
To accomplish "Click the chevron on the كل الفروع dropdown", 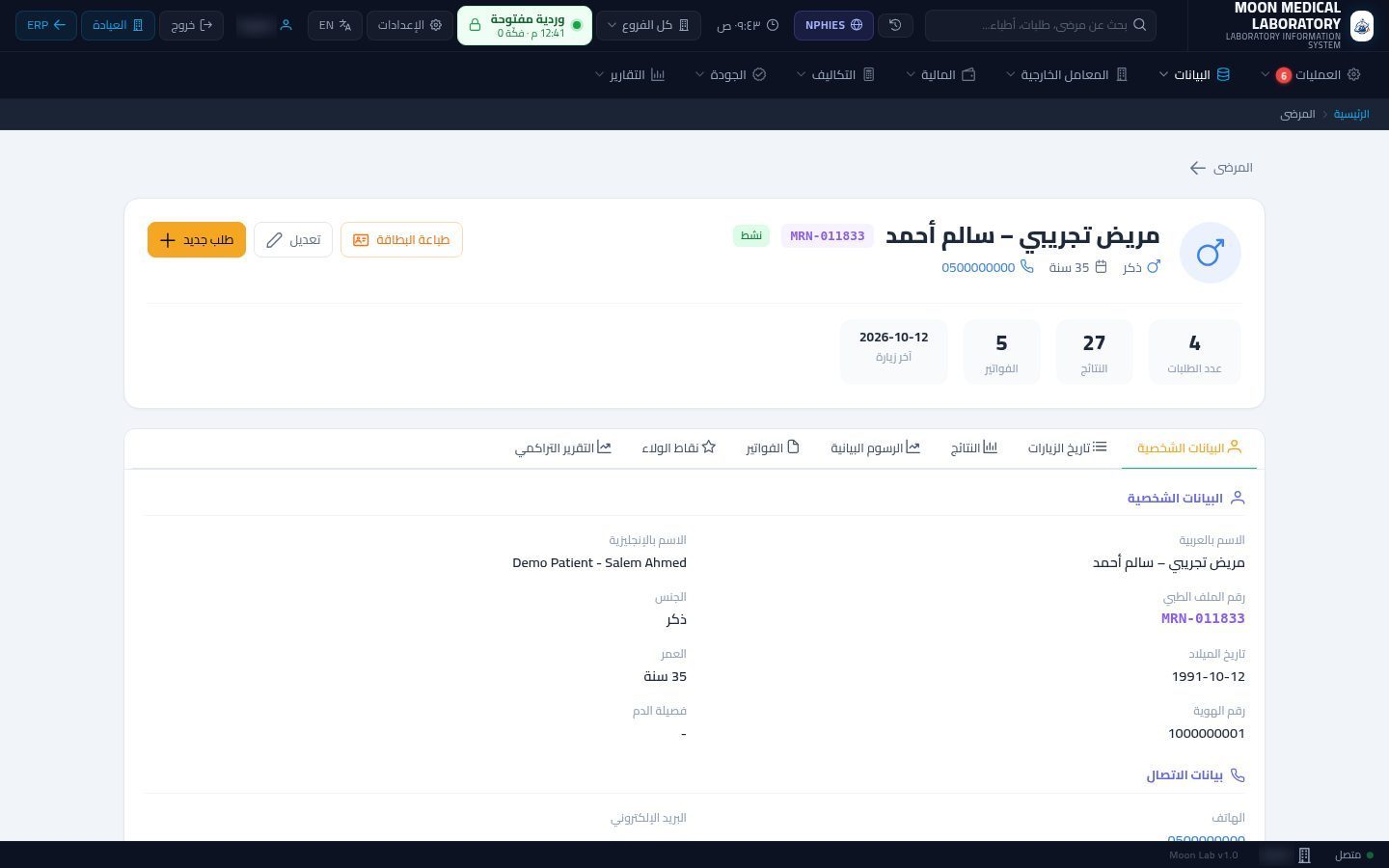I will coord(611,25).
